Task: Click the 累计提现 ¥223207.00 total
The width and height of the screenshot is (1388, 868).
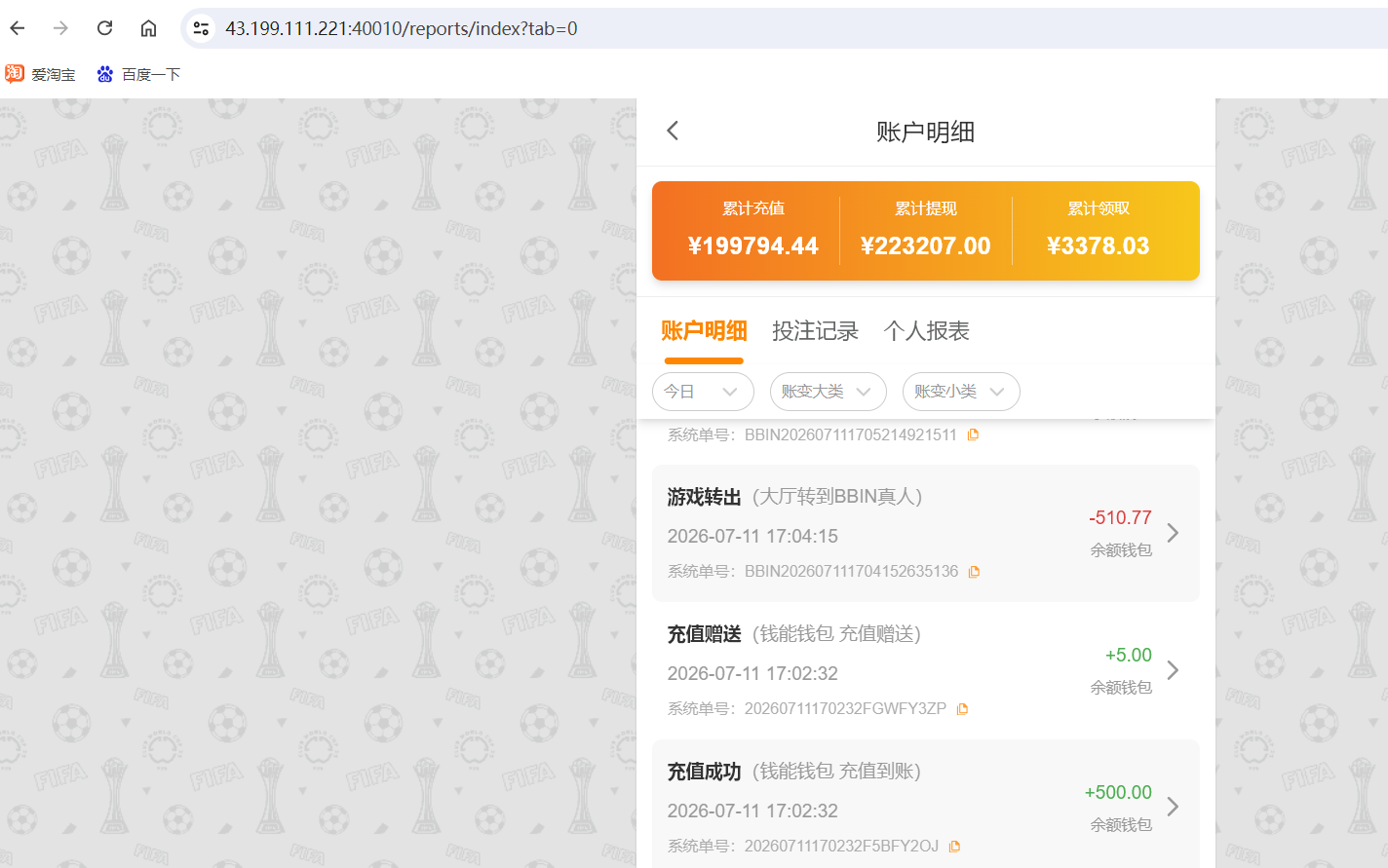Action: [x=926, y=231]
